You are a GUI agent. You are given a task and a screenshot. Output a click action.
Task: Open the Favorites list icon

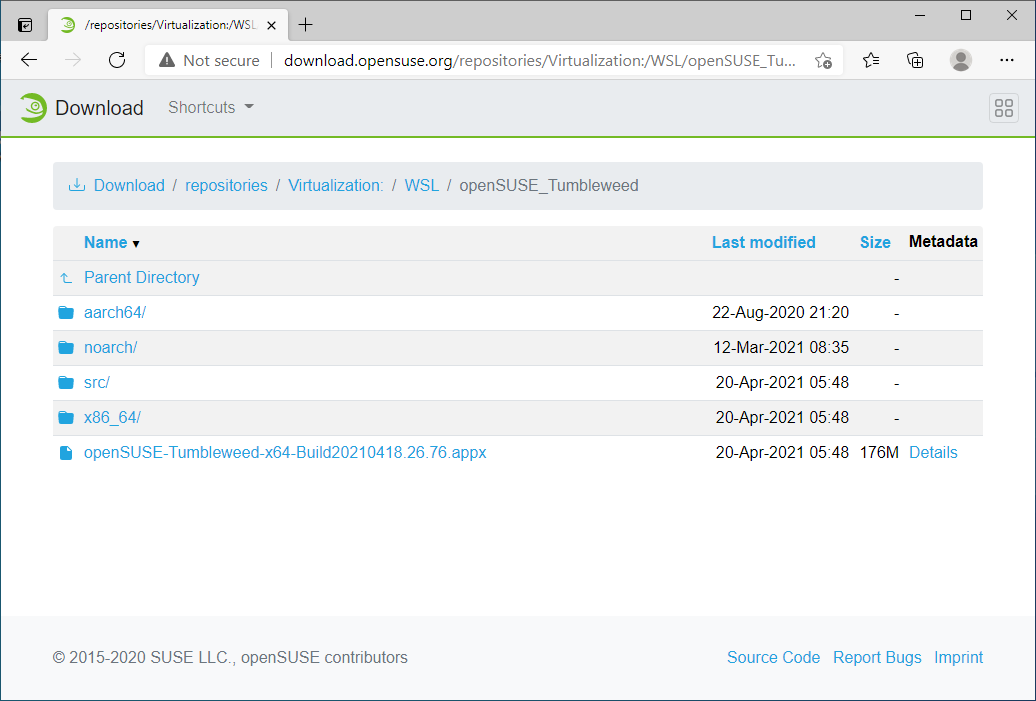point(871,60)
